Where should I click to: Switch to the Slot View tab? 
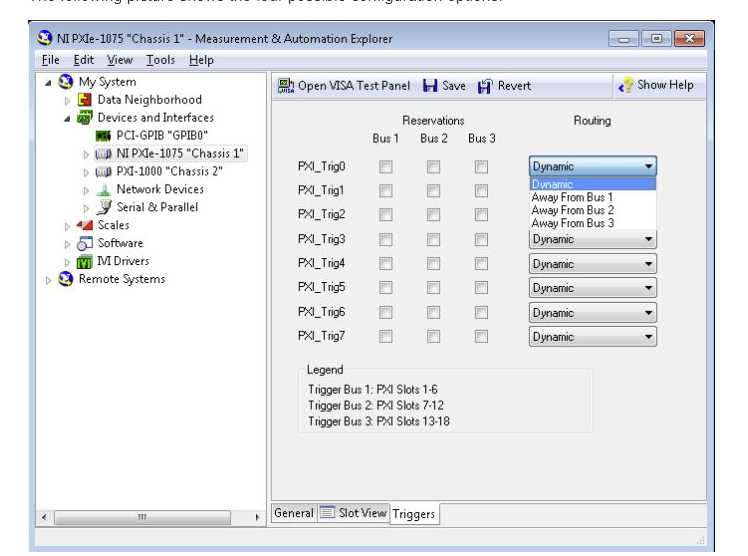[x=353, y=513]
